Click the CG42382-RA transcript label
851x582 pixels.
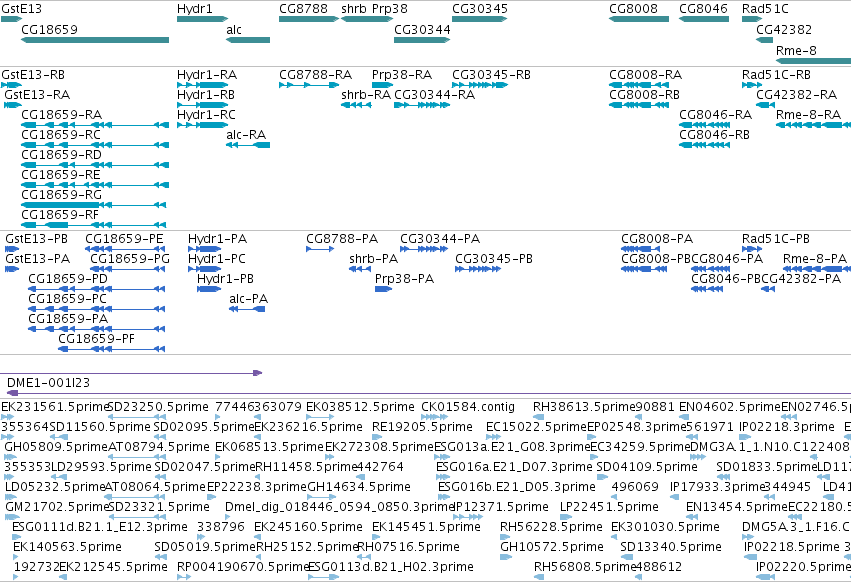point(796,94)
